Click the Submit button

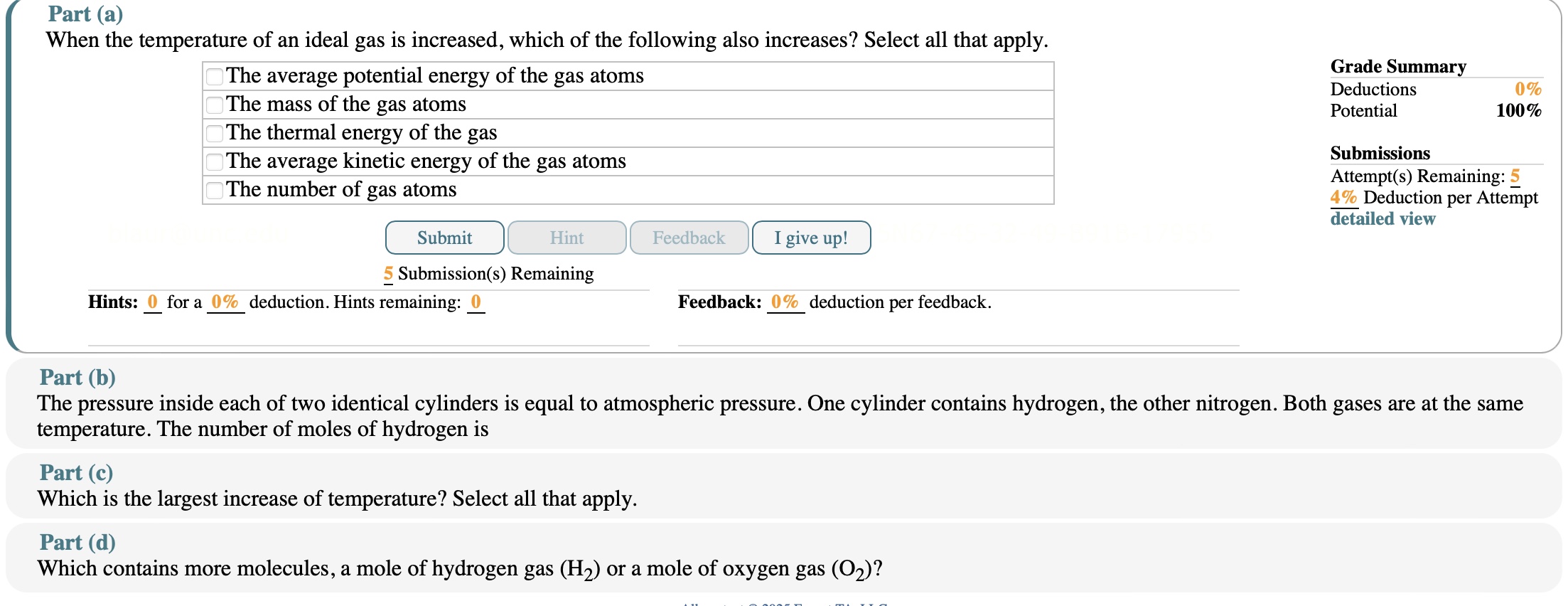(x=444, y=238)
